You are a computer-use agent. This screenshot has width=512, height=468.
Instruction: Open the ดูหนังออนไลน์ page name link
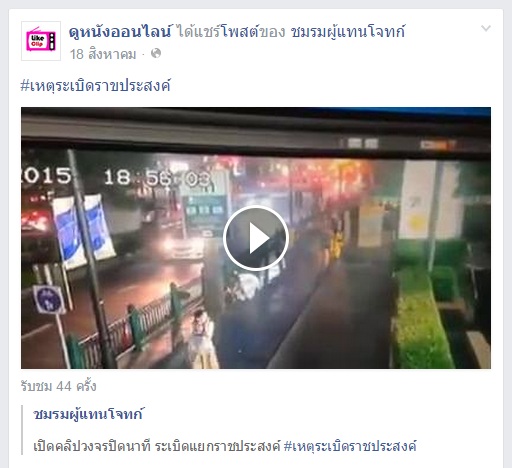[120, 32]
